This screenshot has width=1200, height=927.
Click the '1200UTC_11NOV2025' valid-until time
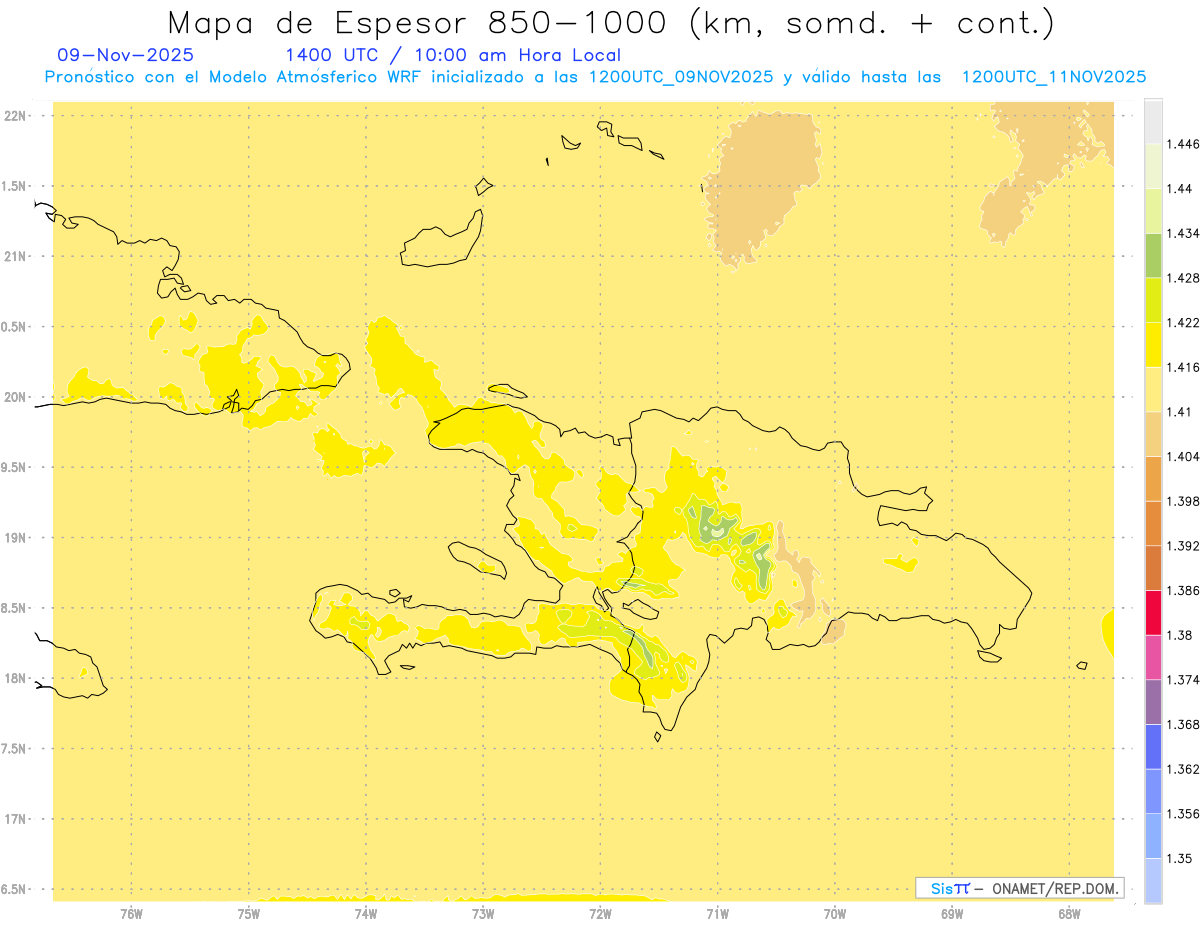[x=1054, y=77]
